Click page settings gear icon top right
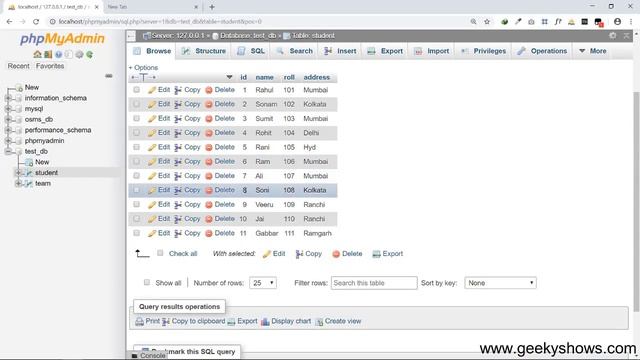 [x=613, y=36]
